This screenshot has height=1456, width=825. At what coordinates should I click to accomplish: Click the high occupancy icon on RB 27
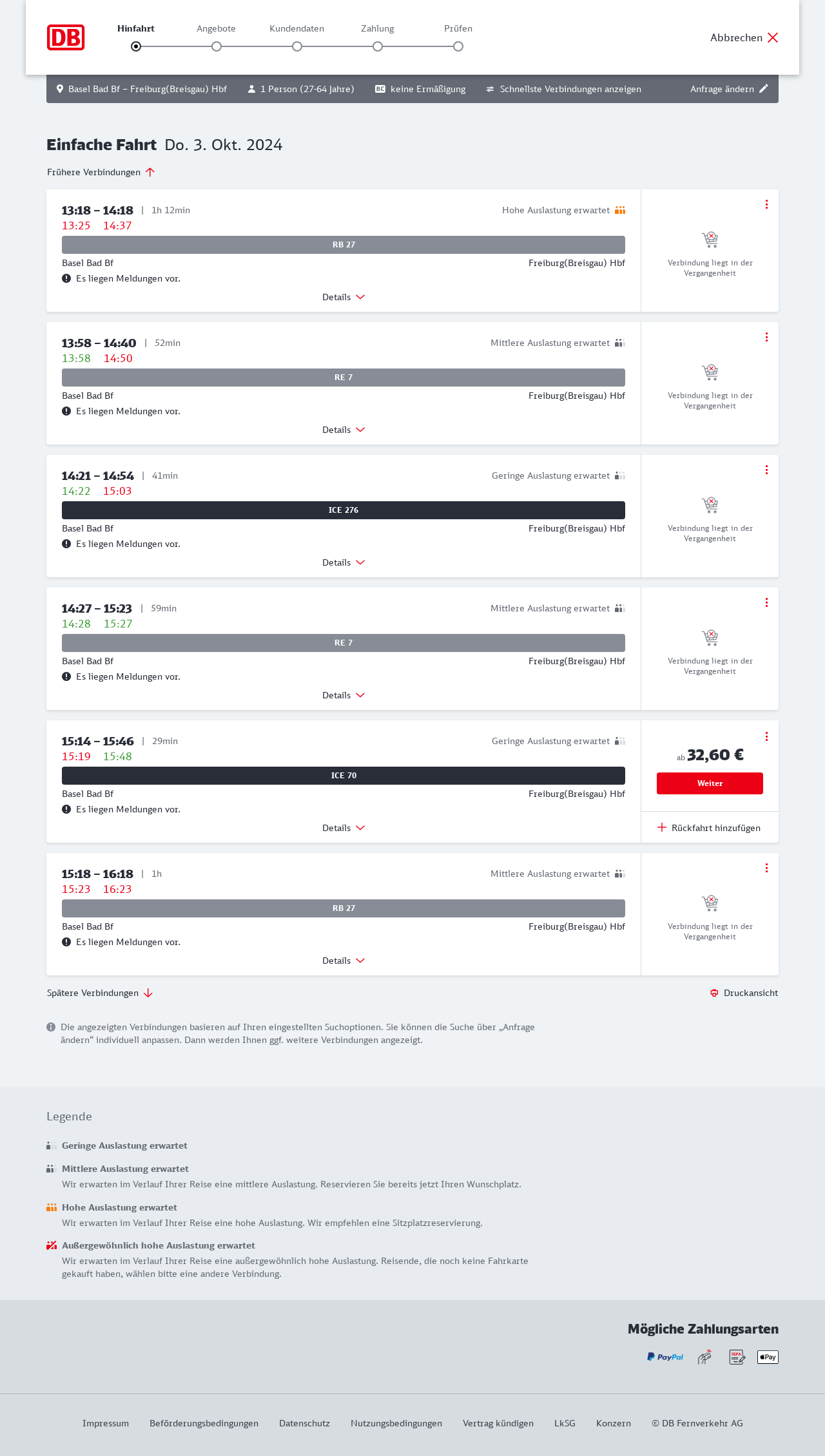(620, 210)
